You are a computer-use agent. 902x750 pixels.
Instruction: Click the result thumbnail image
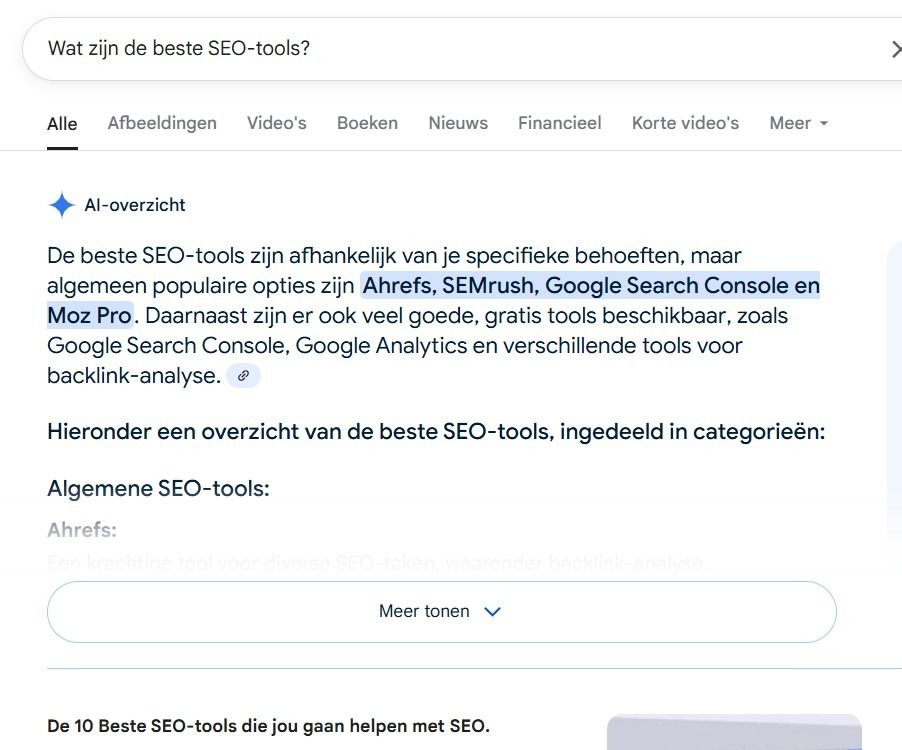click(x=734, y=732)
